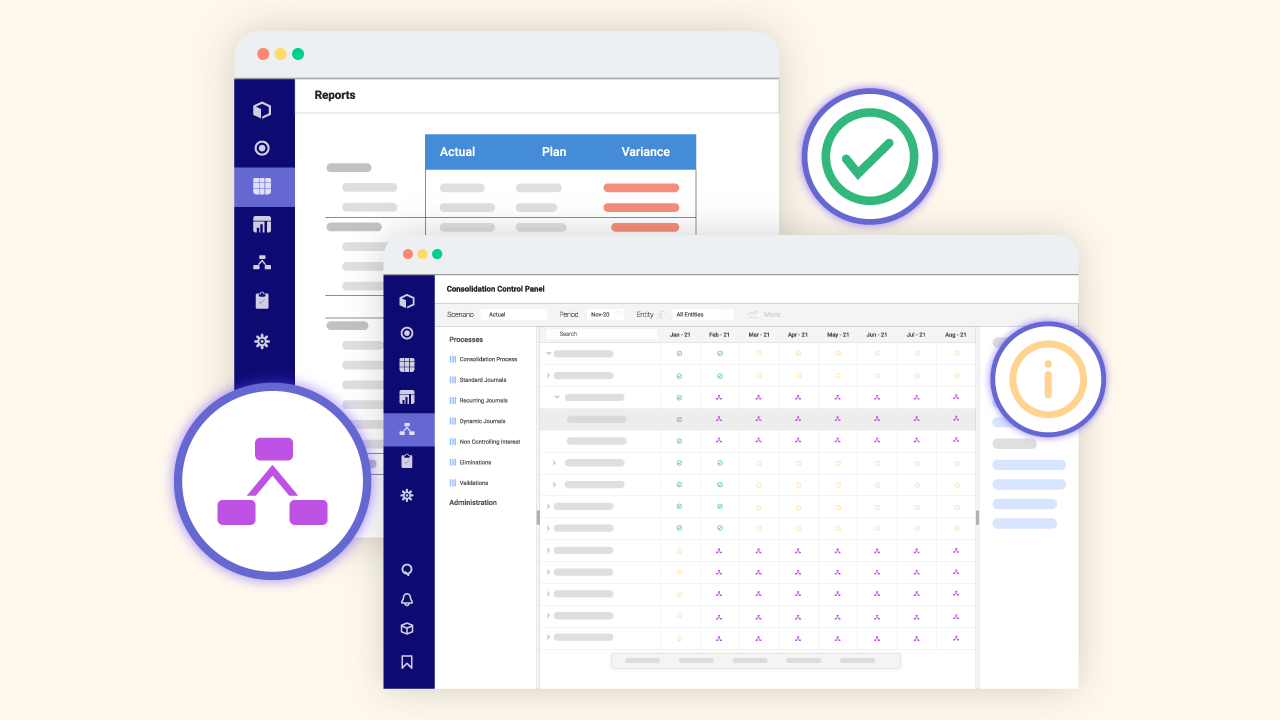
Task: Click the Aug - 21 column header
Action: pyautogui.click(x=956, y=335)
